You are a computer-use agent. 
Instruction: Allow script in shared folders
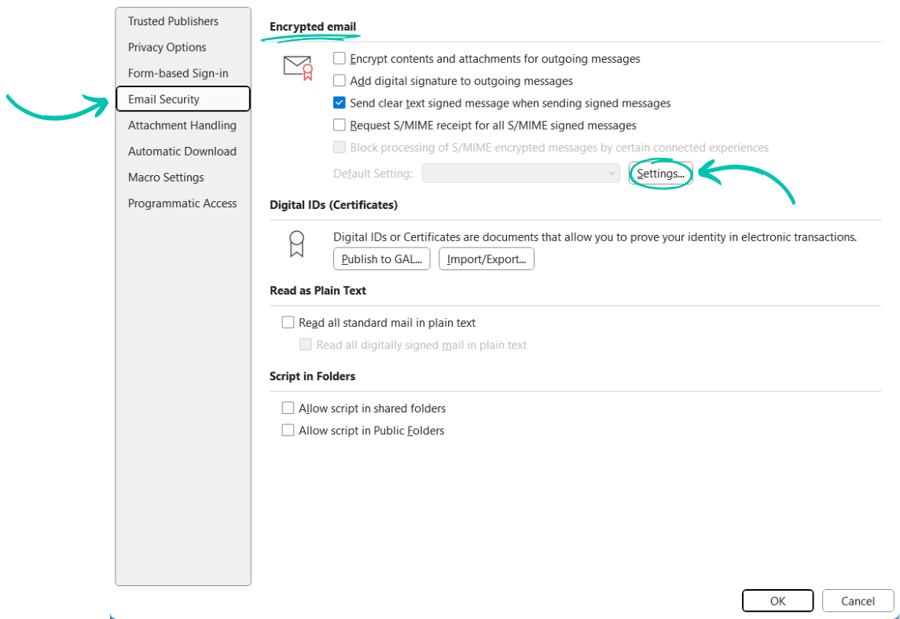[x=288, y=408]
